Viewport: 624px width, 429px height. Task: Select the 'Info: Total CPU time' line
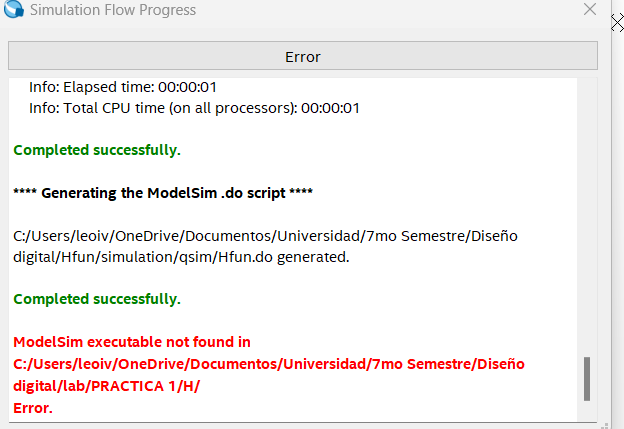194,107
